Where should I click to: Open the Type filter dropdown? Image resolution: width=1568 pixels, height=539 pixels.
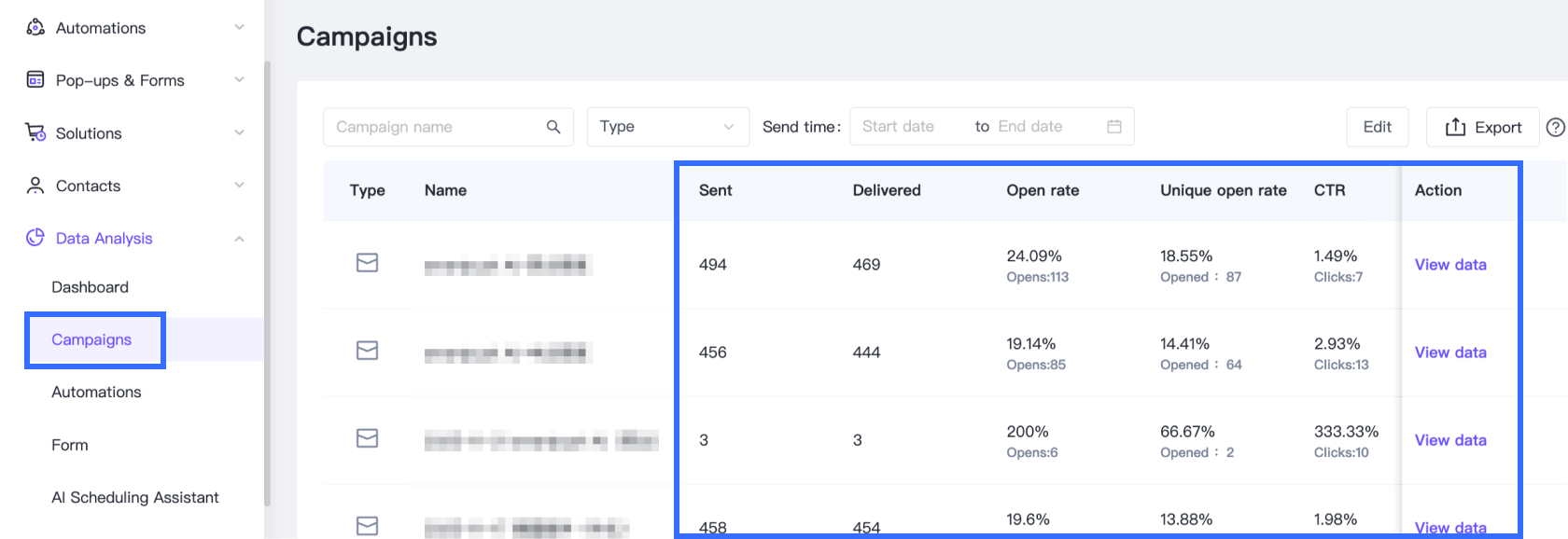(667, 127)
